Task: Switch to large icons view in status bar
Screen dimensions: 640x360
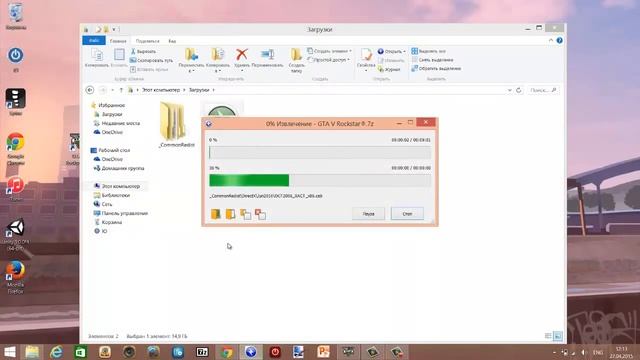Action: [x=558, y=336]
